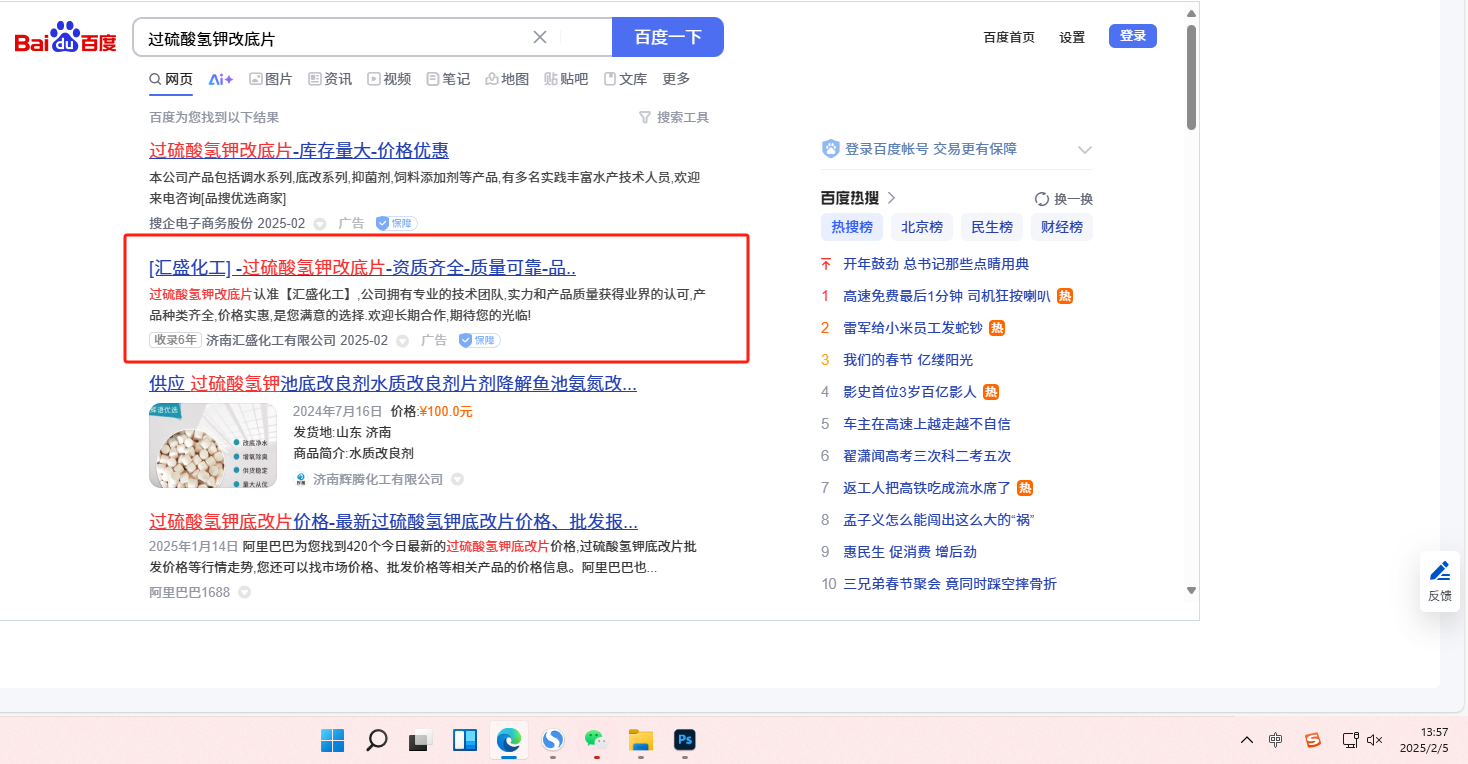Open the 搜索工具 filter options
The image size is (1468, 764).
(x=673, y=117)
